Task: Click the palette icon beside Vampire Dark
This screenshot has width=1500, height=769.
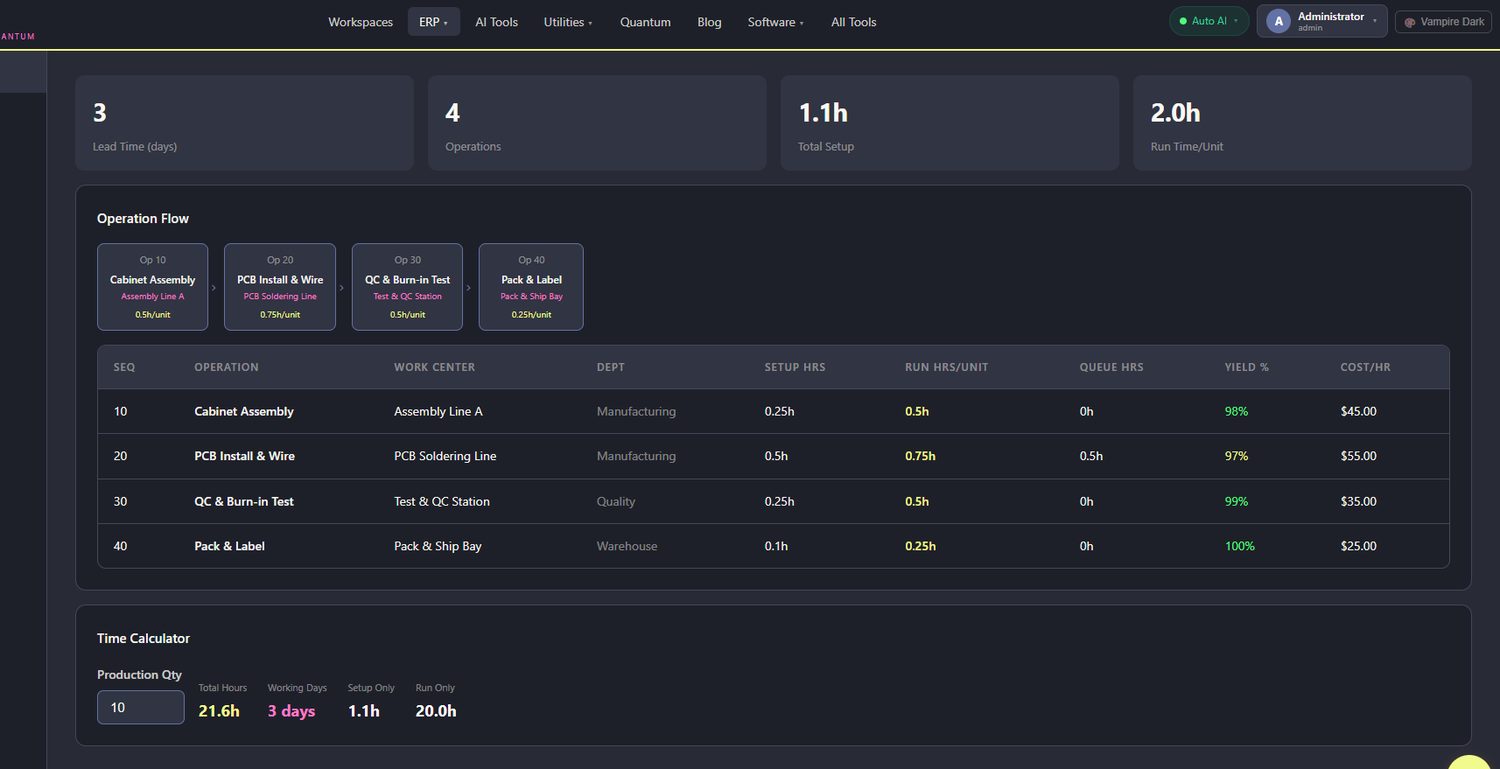Action: pyautogui.click(x=1410, y=22)
